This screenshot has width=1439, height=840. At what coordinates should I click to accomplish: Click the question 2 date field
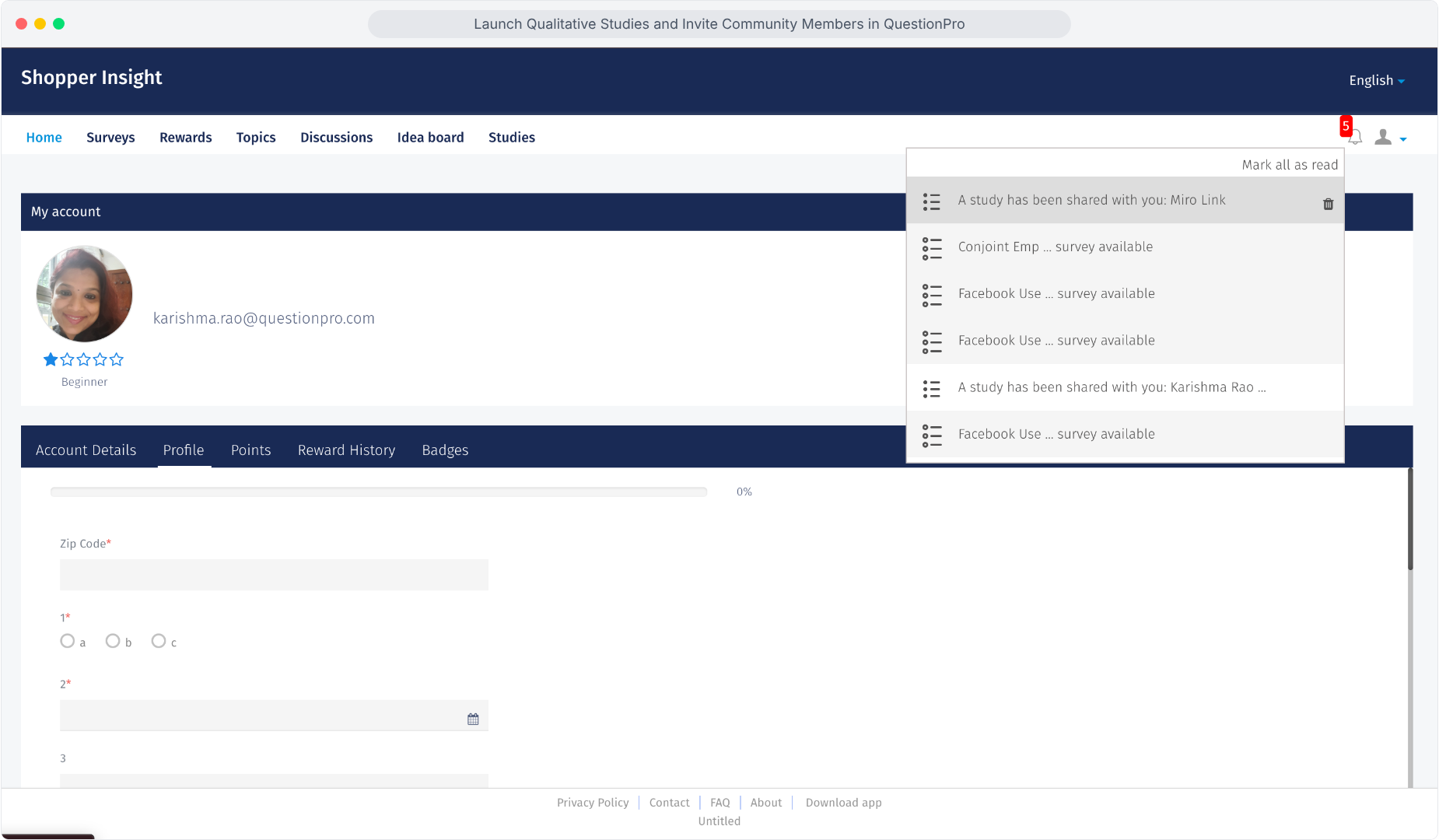(x=274, y=716)
